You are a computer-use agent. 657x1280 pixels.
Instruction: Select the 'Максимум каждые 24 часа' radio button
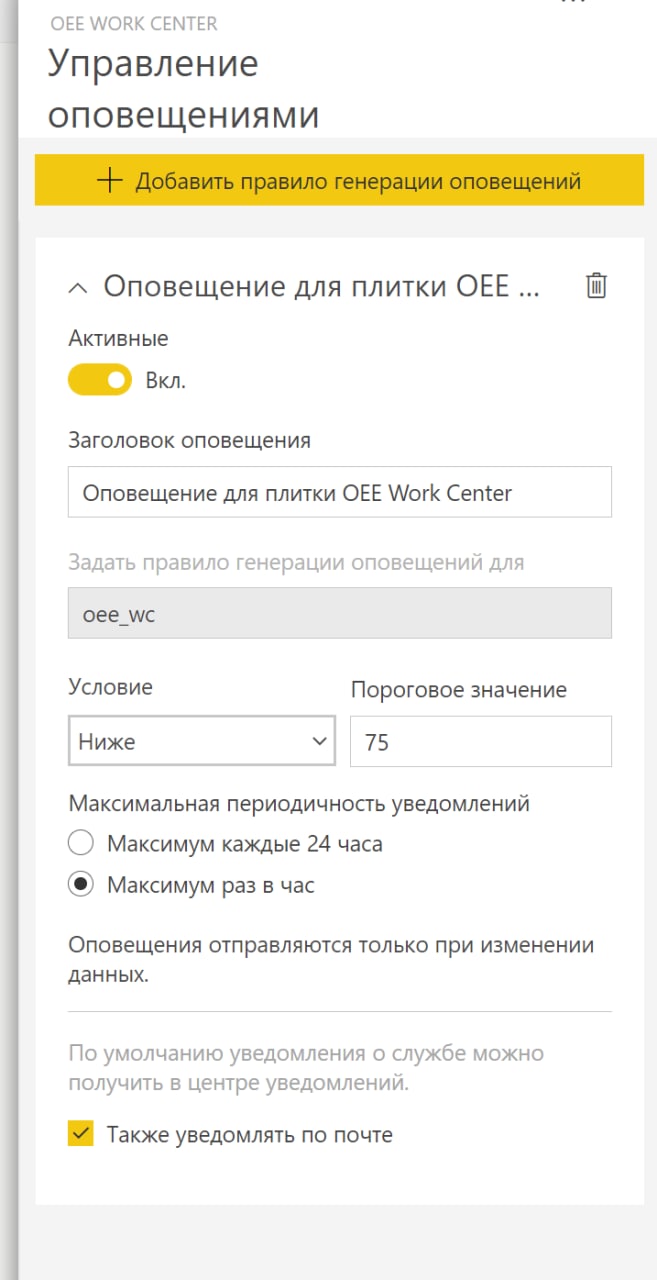coord(81,844)
